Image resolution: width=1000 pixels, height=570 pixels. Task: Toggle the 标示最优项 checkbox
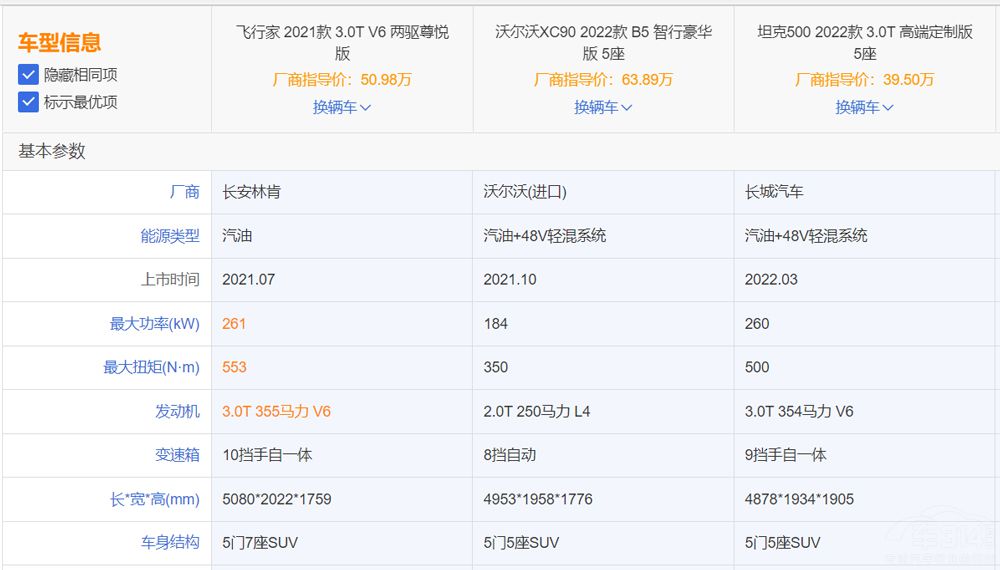(x=28, y=101)
